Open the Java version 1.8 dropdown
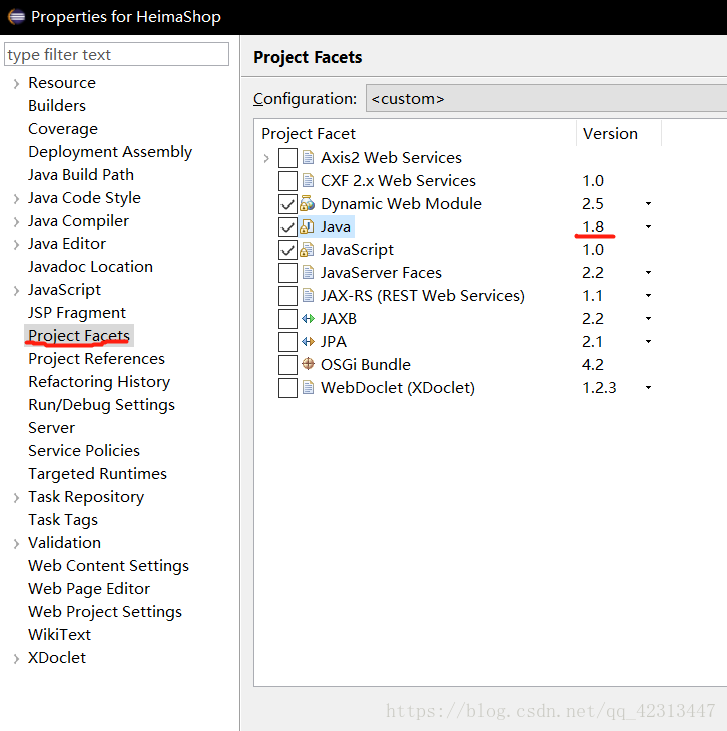The width and height of the screenshot is (727, 731). [648, 227]
